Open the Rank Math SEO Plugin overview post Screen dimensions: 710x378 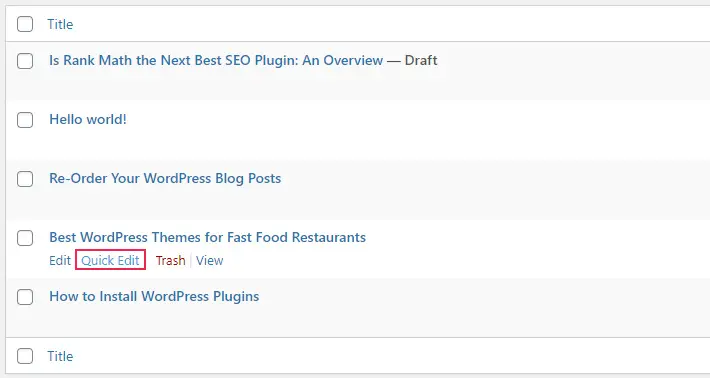(216, 60)
